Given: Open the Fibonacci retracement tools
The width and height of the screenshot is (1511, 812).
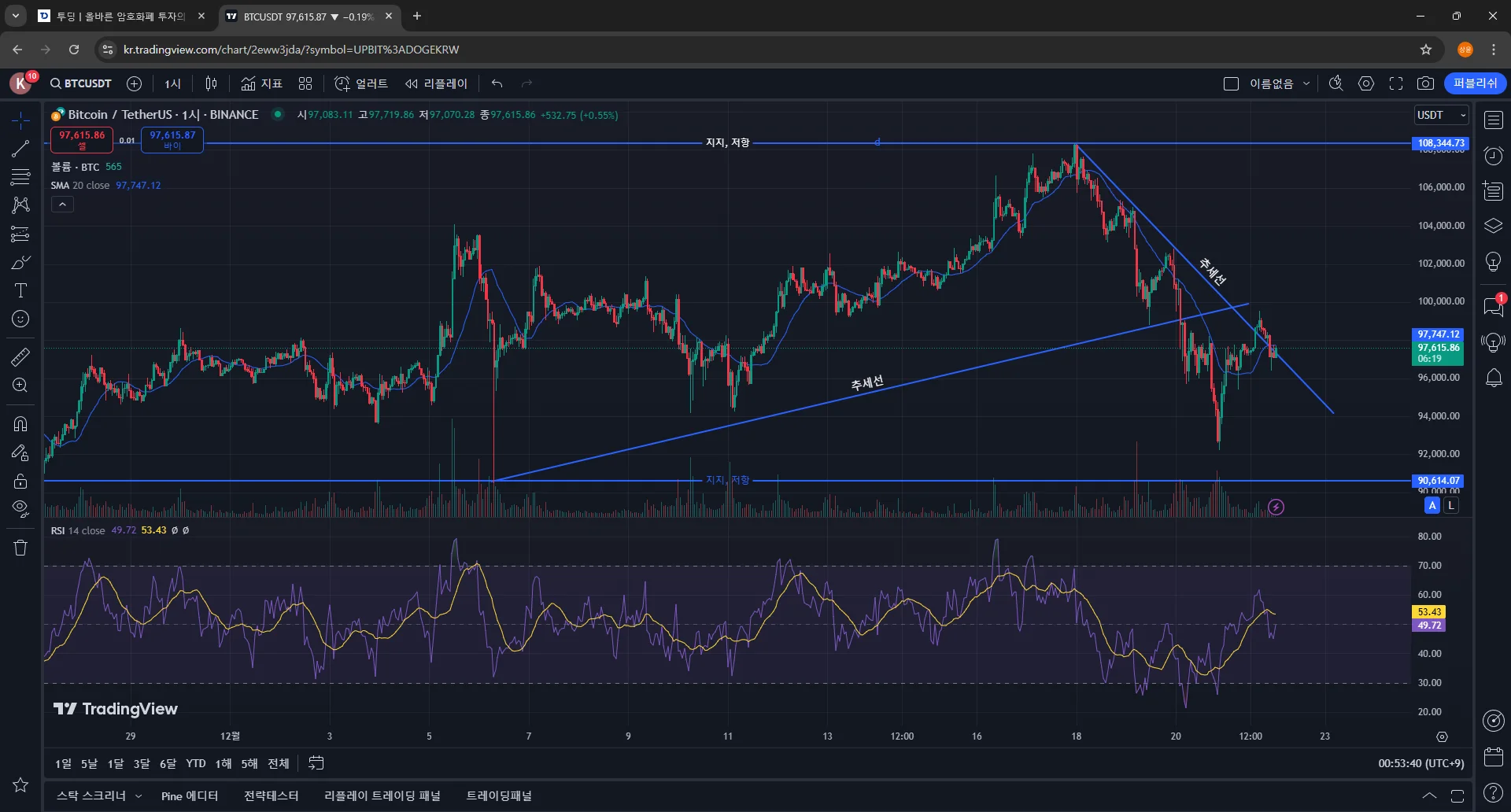Looking at the screenshot, I should coord(20,176).
